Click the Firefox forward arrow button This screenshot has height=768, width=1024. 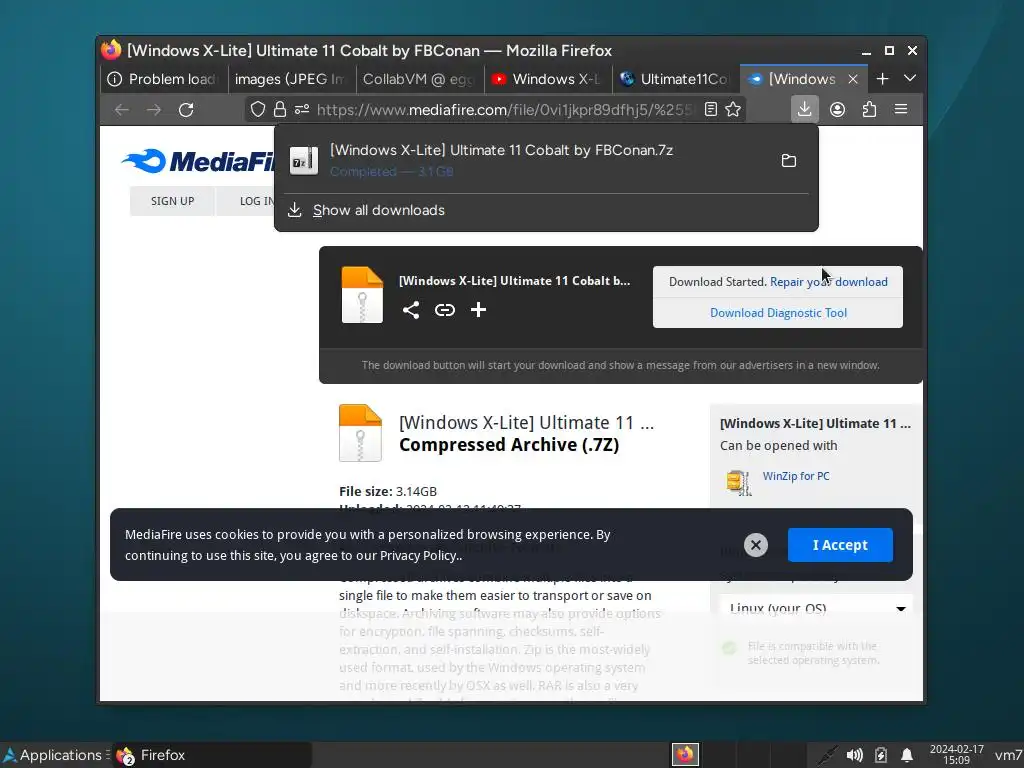tap(153, 110)
